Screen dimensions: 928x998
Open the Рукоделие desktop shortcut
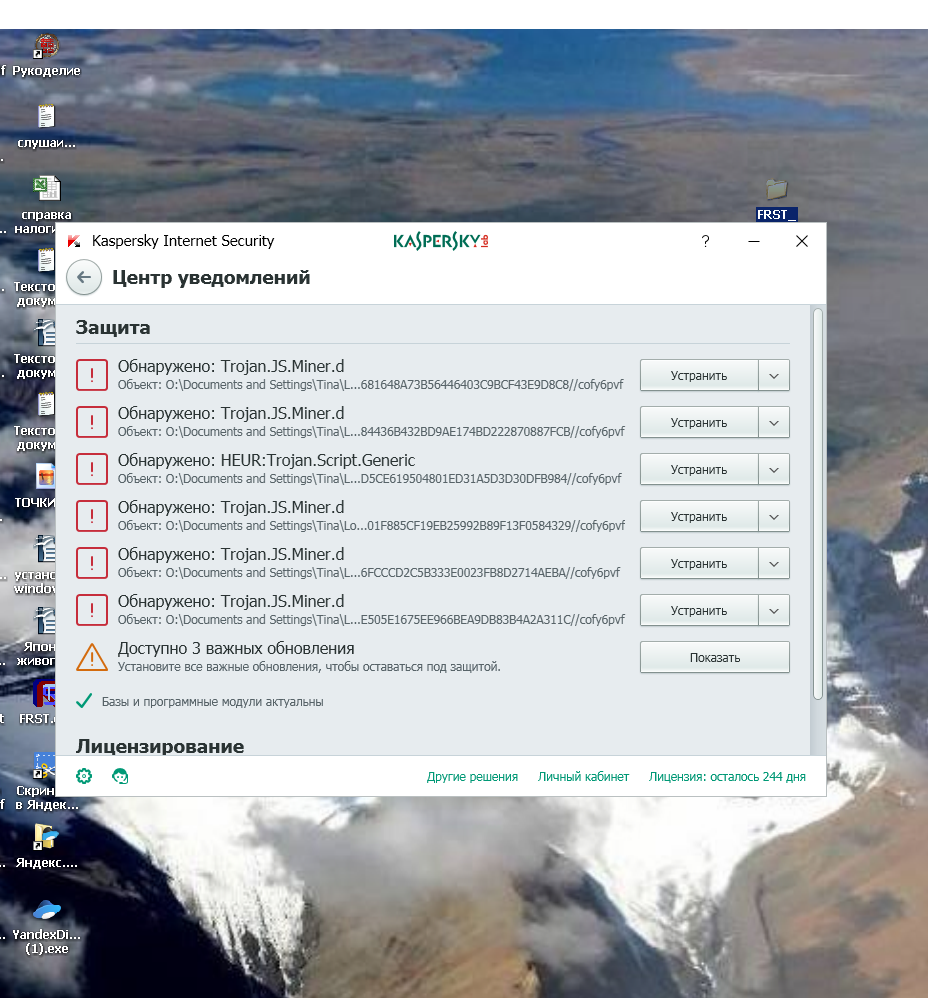(46, 56)
